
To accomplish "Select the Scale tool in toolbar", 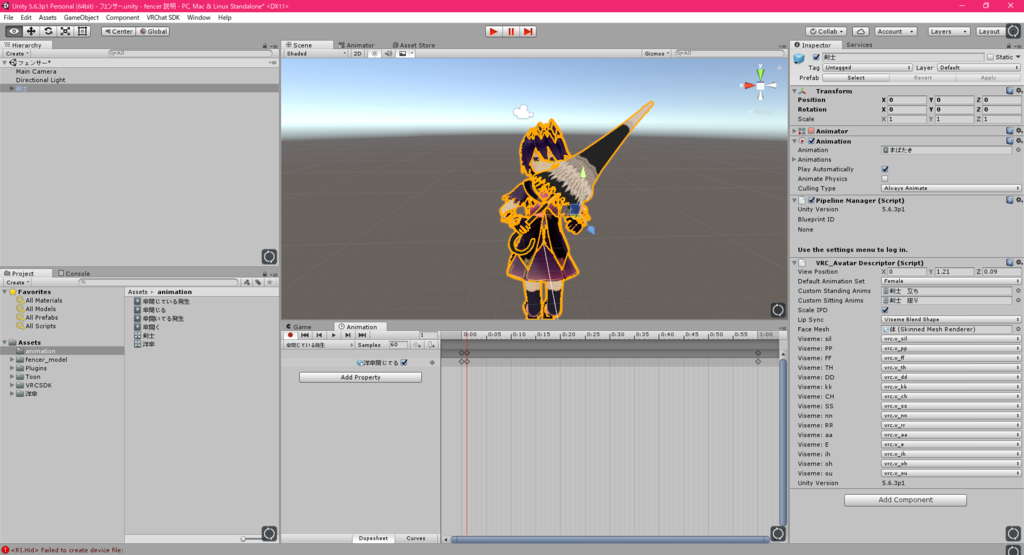I will [65, 31].
